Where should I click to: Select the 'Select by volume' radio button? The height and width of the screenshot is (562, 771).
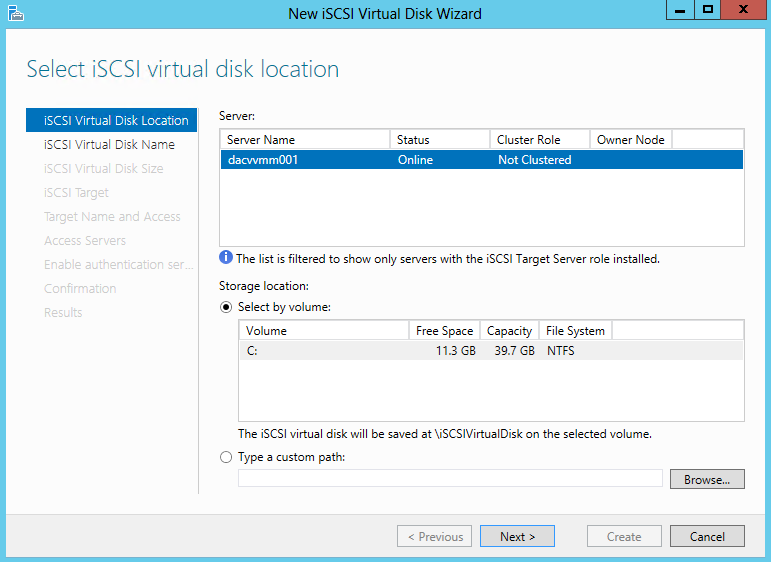pos(226,307)
